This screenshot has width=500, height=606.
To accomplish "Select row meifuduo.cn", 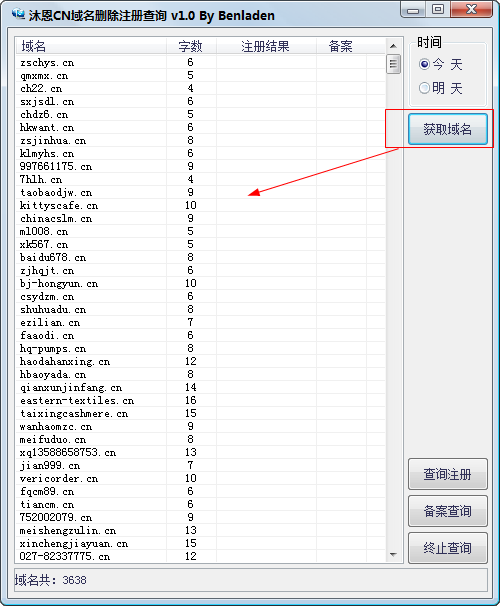I will [x=201, y=439].
